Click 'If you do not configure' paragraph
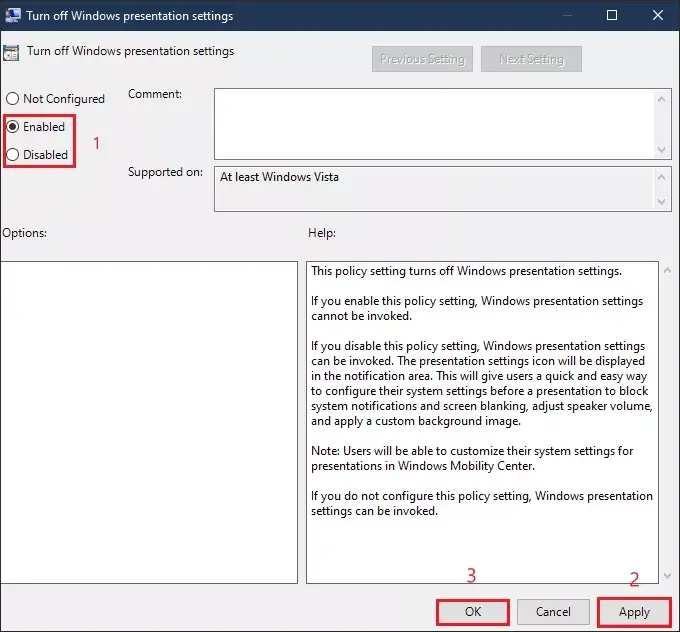This screenshot has height=632, width=680. (482, 504)
